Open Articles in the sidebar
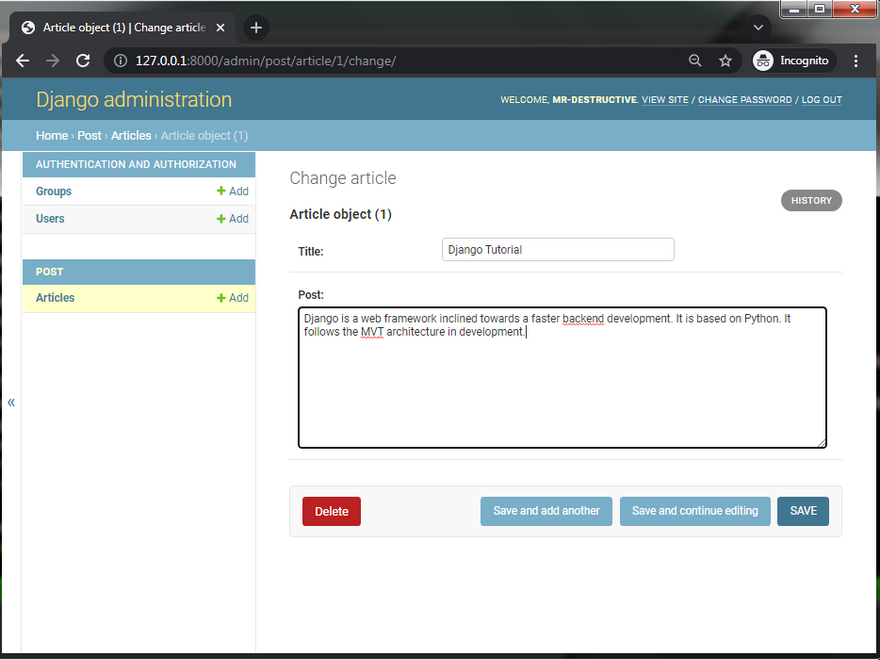 point(55,298)
